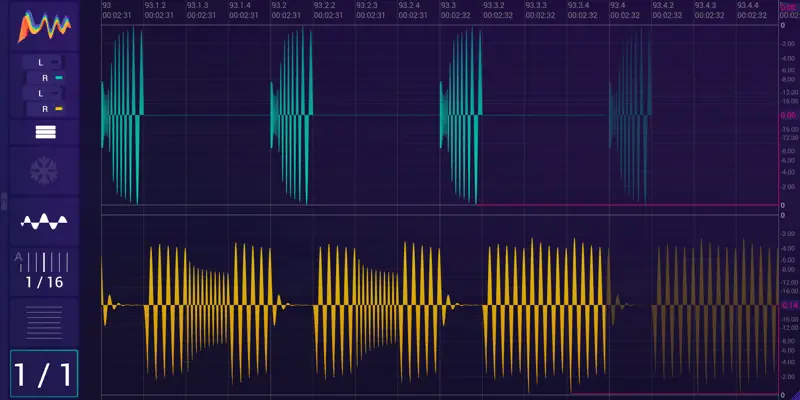The width and height of the screenshot is (800, 400).
Task: Toggle the snowflake freeze icon
Action: coord(44,172)
